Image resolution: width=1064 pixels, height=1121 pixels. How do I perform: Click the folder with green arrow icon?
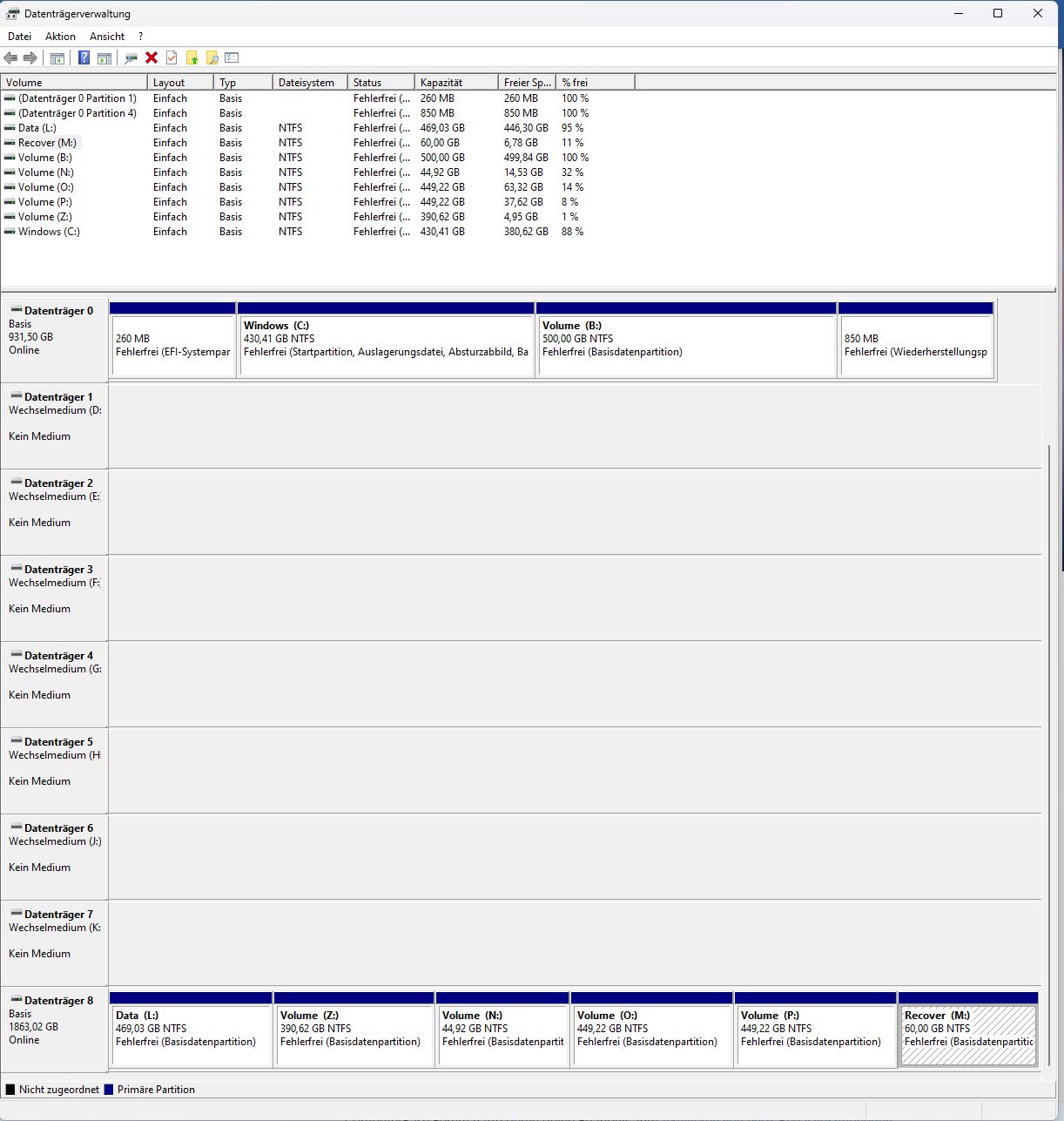point(192,58)
